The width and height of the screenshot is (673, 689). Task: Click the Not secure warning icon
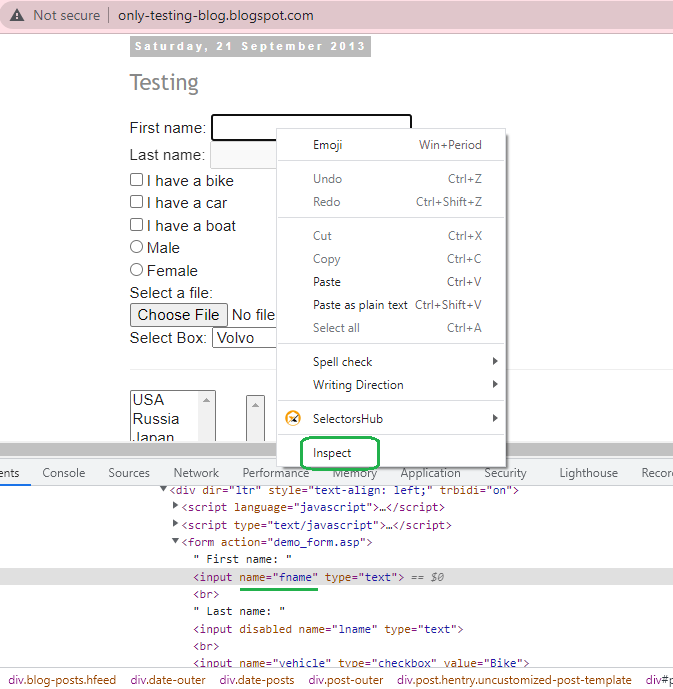pos(17,15)
